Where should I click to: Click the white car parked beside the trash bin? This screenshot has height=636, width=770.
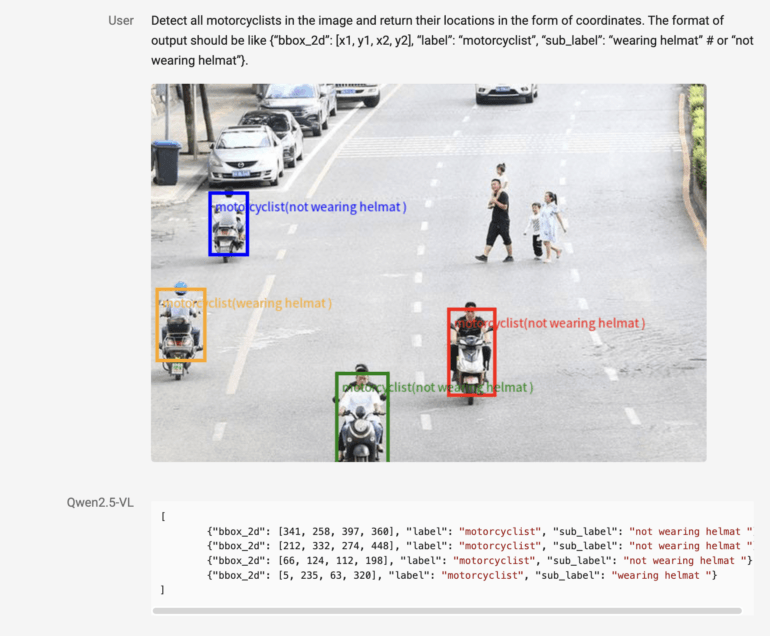246,153
